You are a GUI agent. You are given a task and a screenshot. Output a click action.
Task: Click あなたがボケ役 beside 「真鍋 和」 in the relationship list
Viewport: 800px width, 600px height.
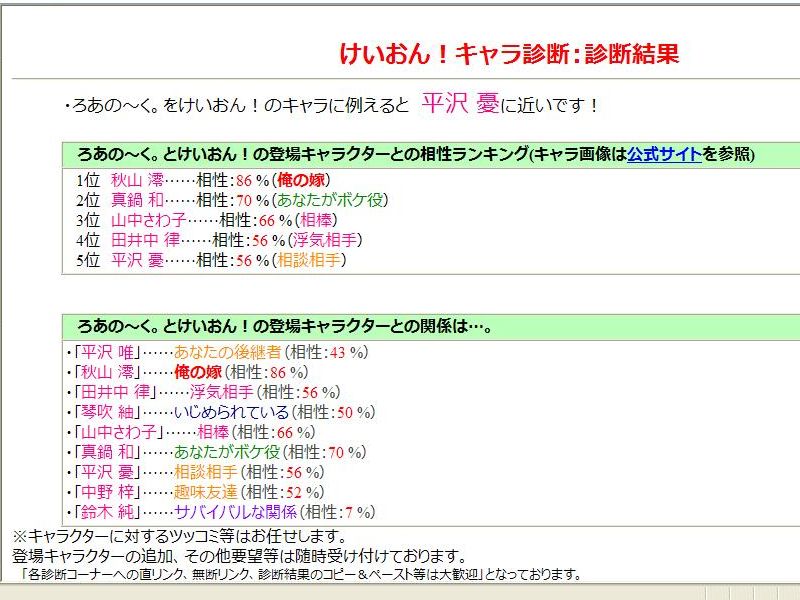coord(227,452)
